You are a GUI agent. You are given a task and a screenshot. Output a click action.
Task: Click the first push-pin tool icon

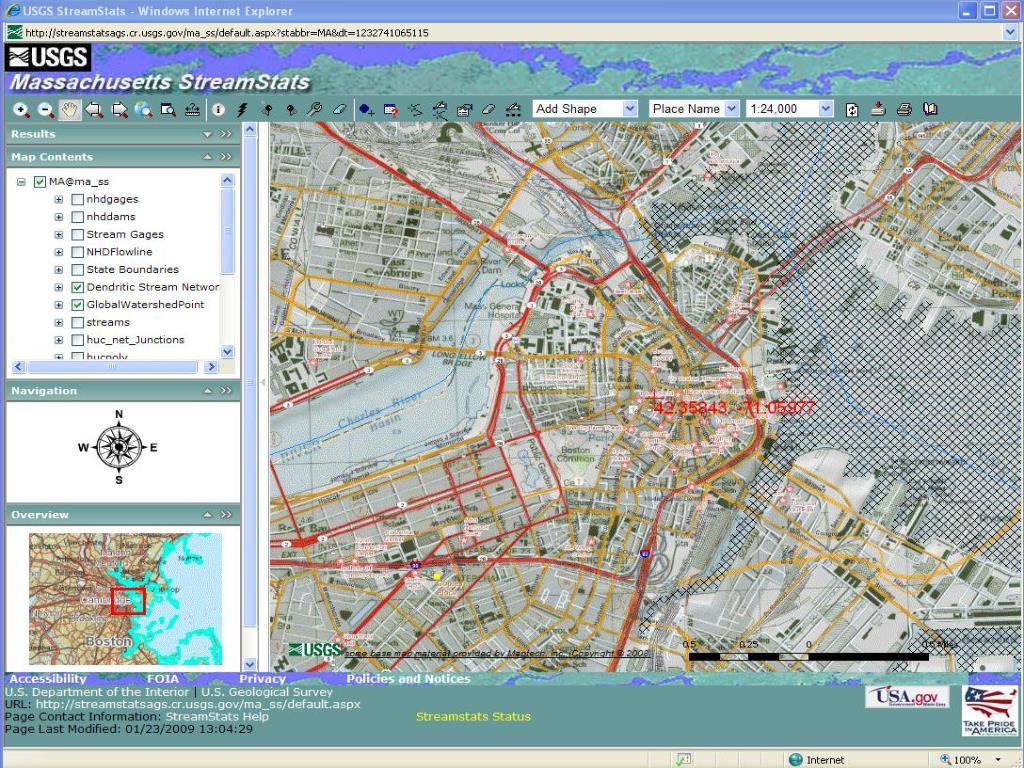tap(266, 110)
